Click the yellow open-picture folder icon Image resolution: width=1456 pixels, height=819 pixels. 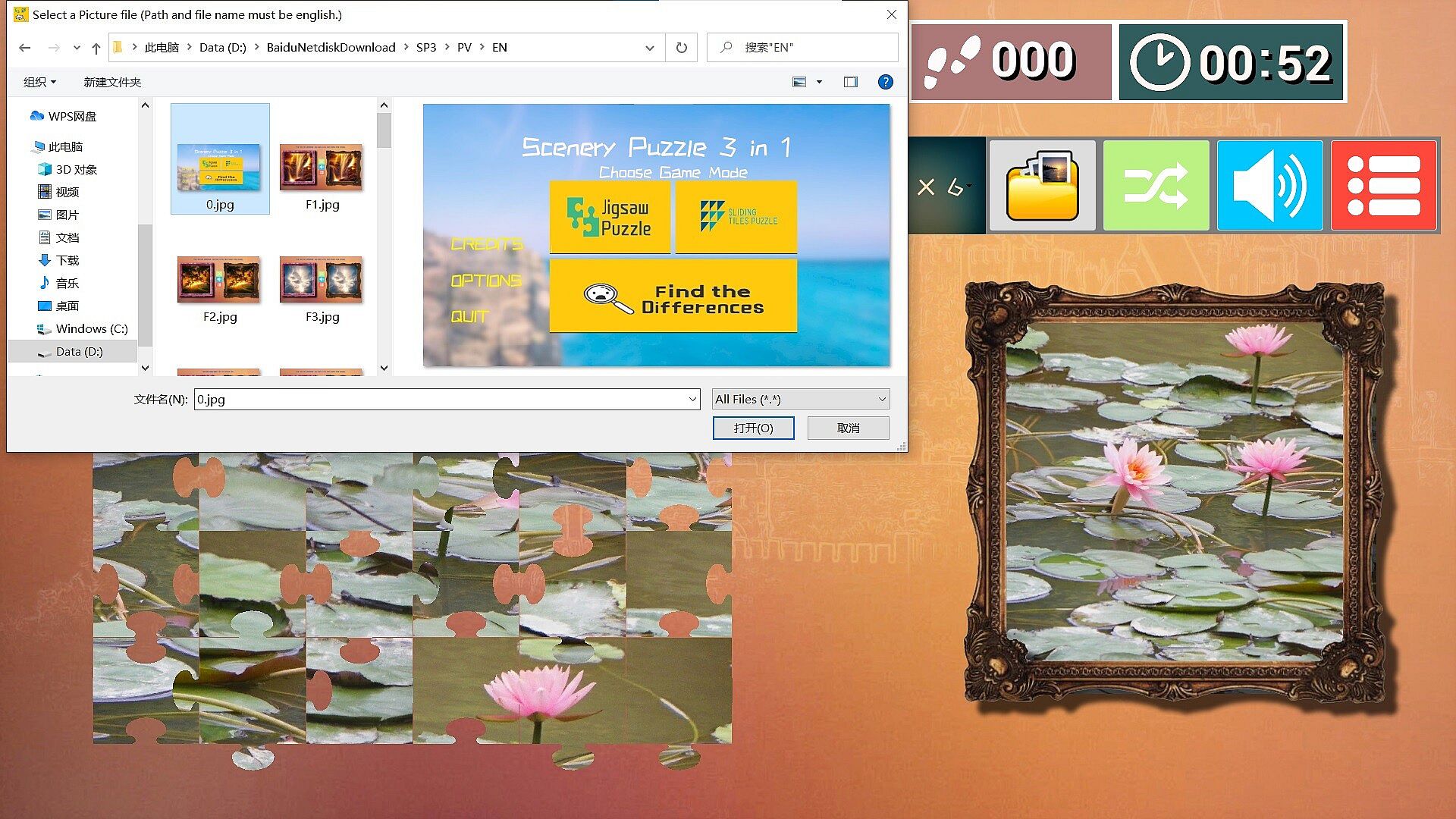pos(1042,186)
